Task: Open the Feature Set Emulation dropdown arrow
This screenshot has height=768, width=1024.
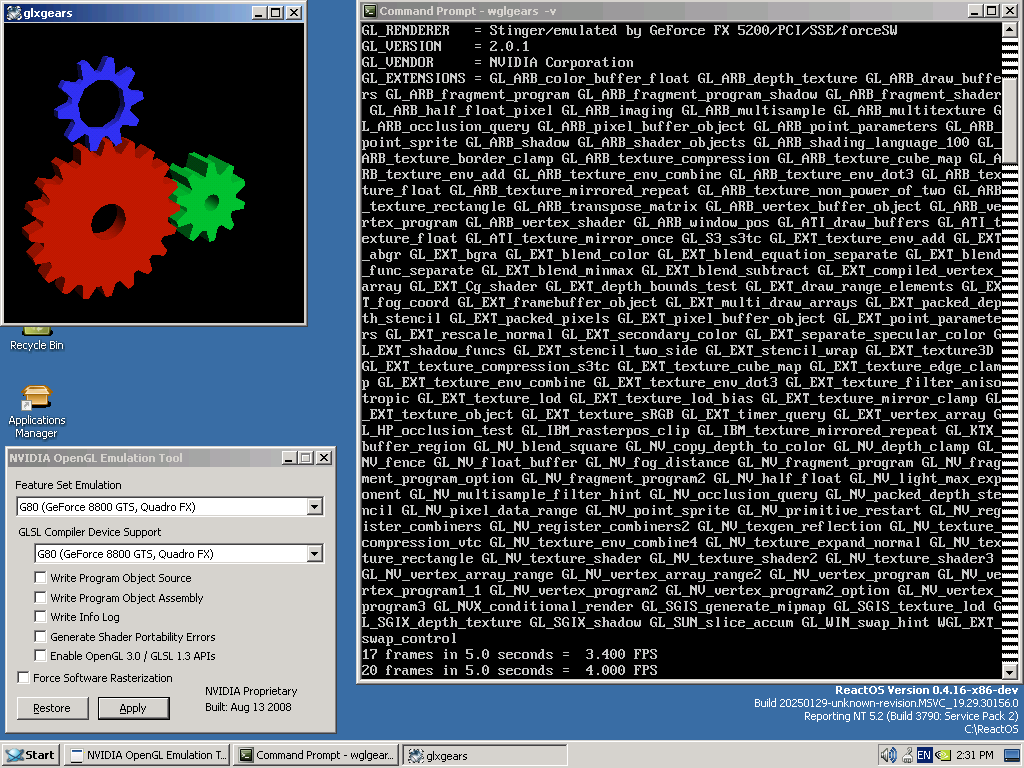Action: (x=315, y=507)
